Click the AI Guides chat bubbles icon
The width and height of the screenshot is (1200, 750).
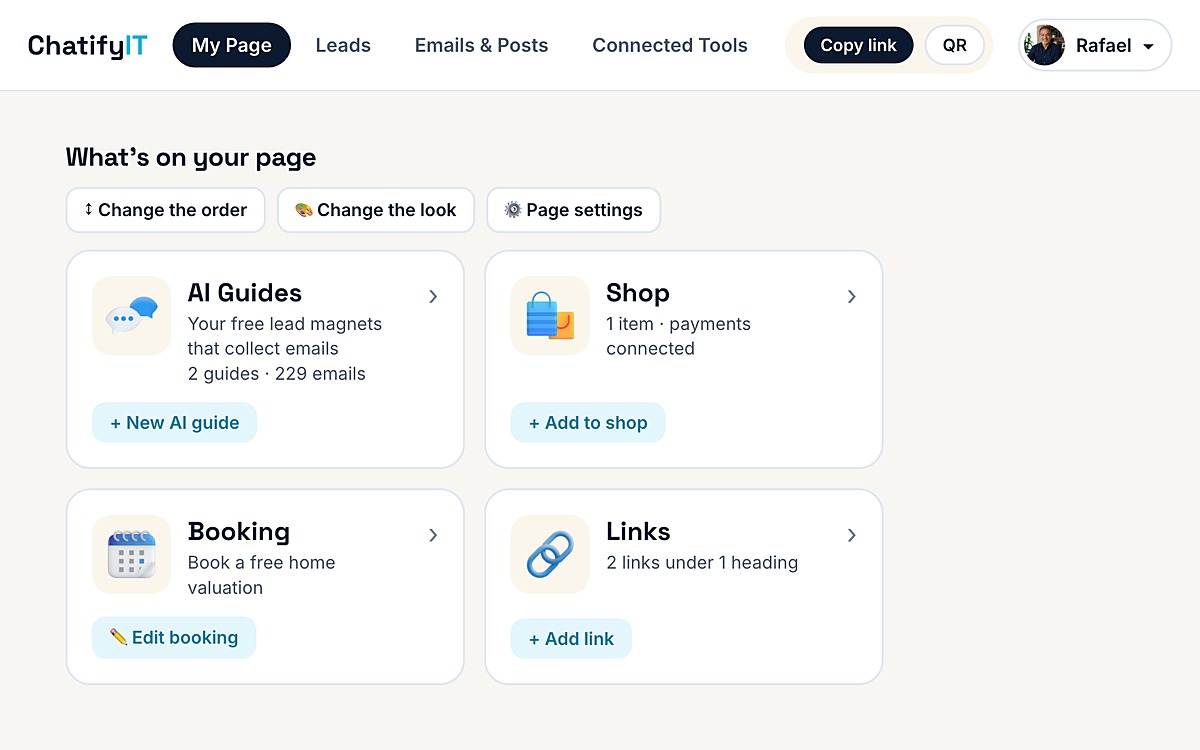point(131,315)
